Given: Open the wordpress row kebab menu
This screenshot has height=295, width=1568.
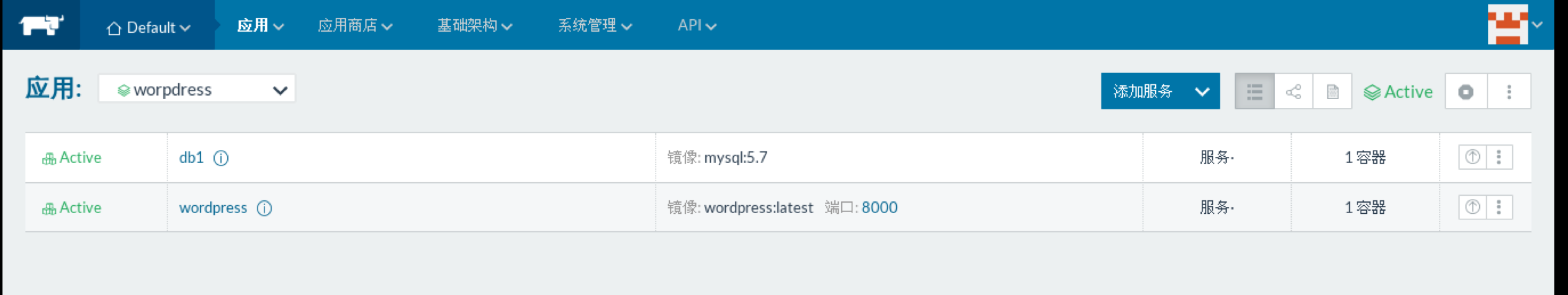Looking at the screenshot, I should coord(1499,207).
